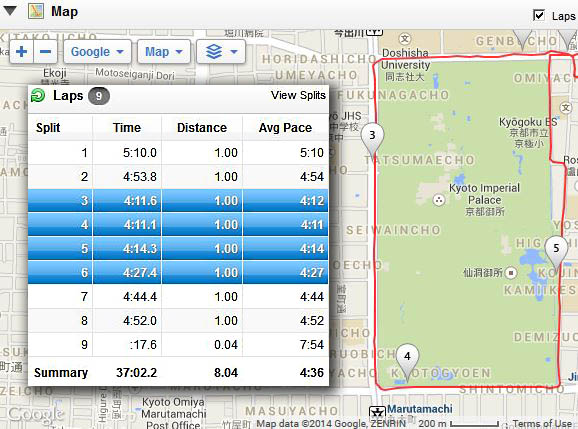Click Doshisha University map label
This screenshot has height=429, width=578.
tap(405, 65)
